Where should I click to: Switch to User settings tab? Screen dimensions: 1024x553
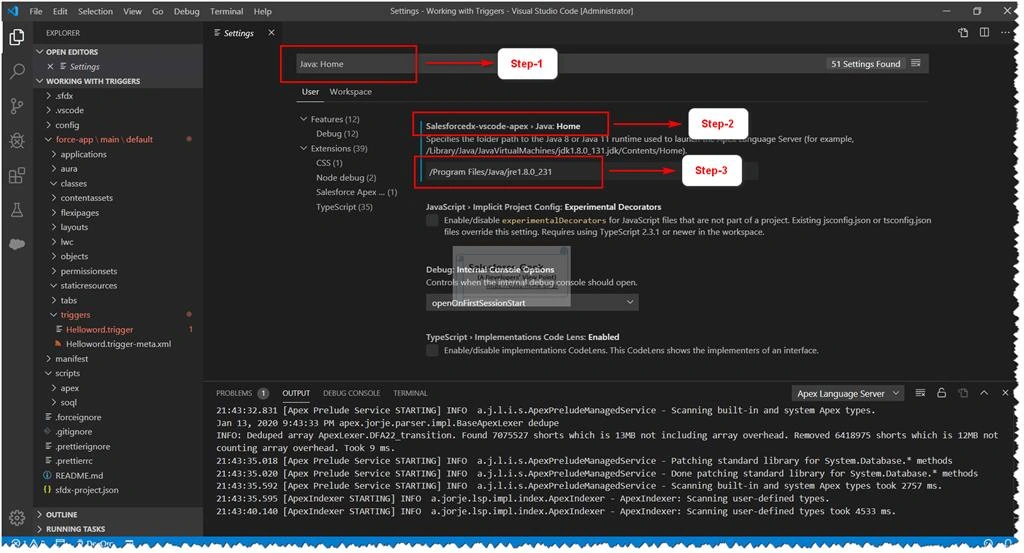(x=310, y=92)
